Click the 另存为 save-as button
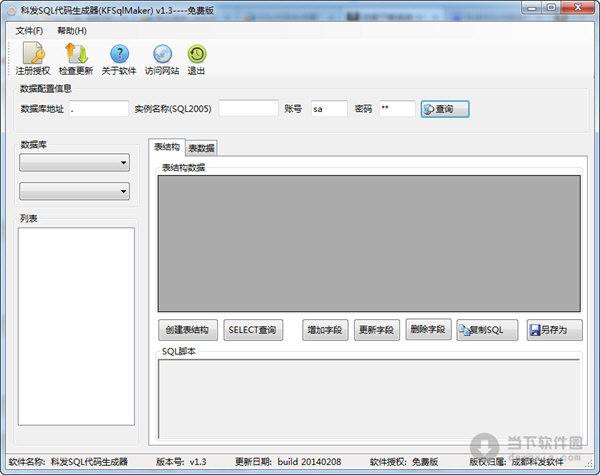Image resolution: width=600 pixels, height=475 pixels. point(554,330)
